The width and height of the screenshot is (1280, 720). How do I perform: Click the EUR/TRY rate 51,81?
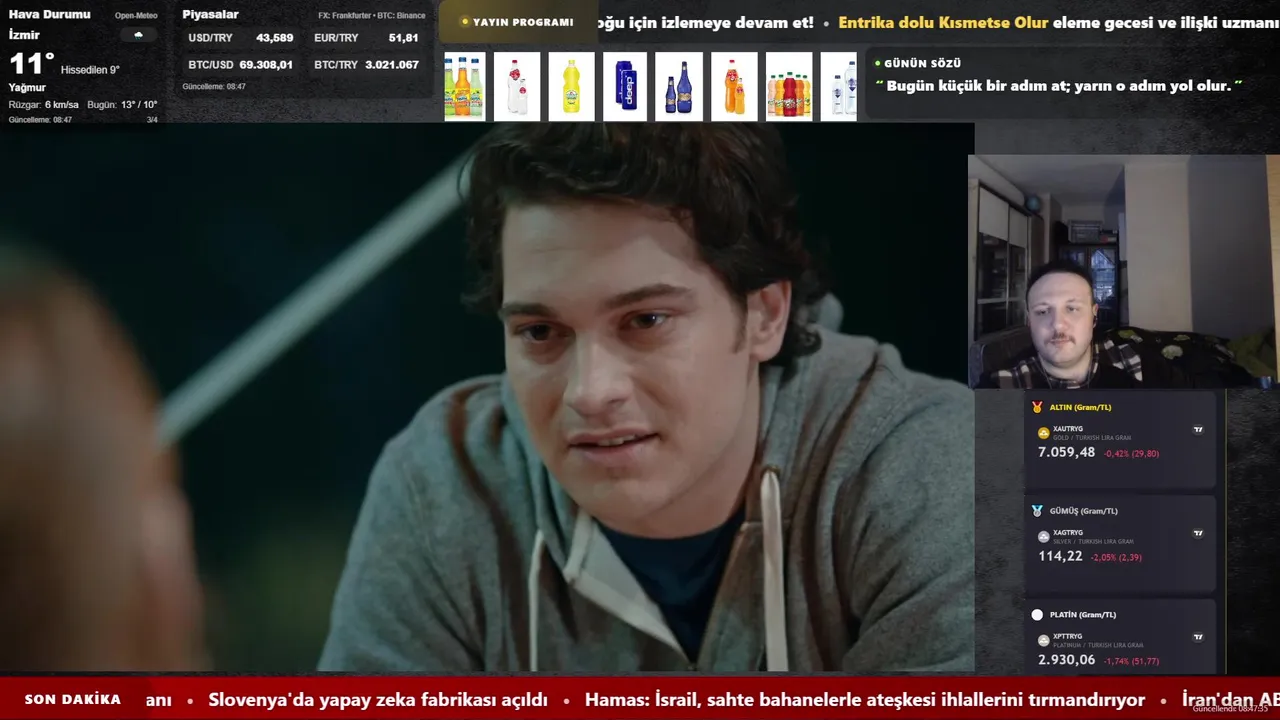[x=404, y=38]
